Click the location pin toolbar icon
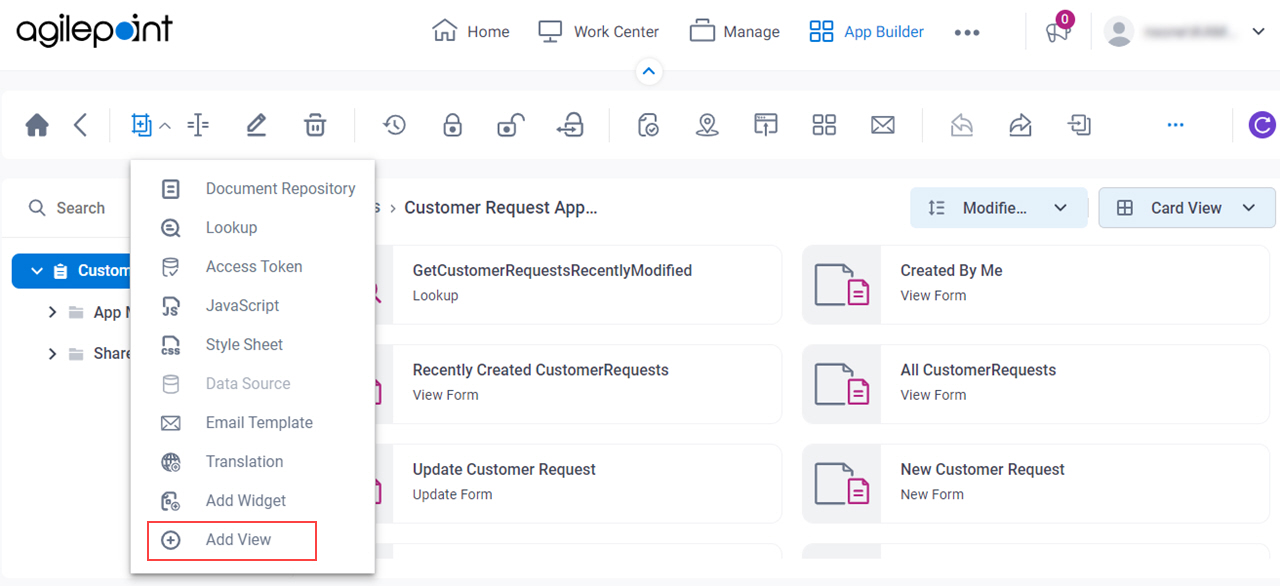 [x=707, y=125]
